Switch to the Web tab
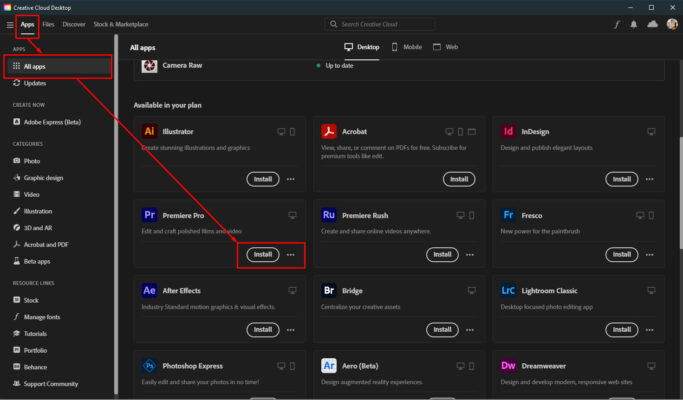Viewport: 683px width, 400px height. [446, 47]
